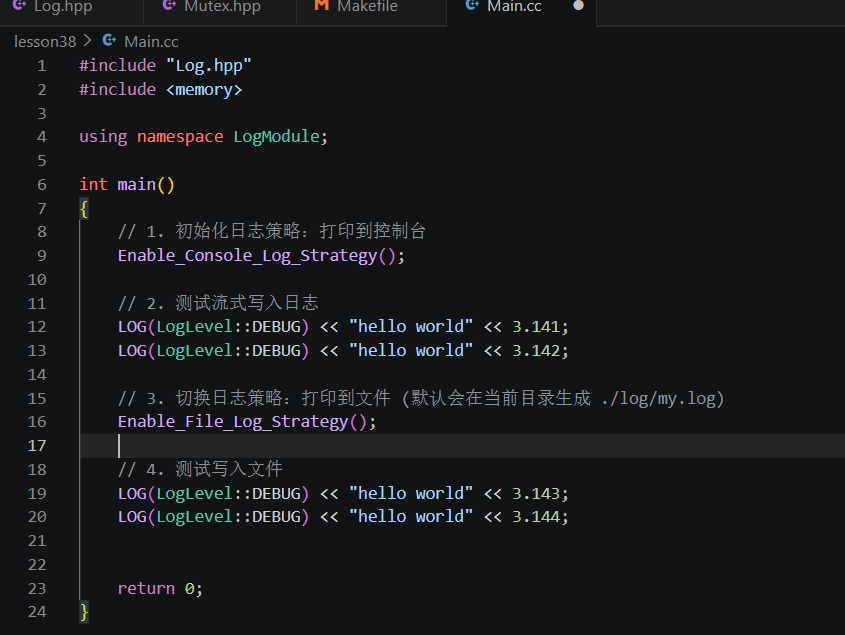The height and width of the screenshot is (635, 845).
Task: Click the LOG macro on line 19
Action: [132, 493]
